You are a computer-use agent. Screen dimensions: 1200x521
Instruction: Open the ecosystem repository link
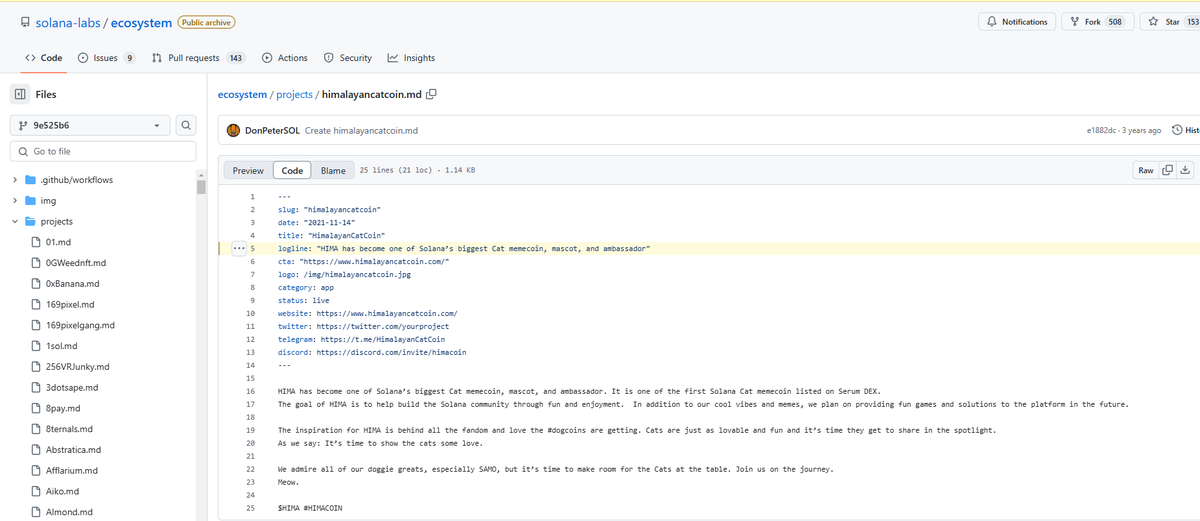140,22
